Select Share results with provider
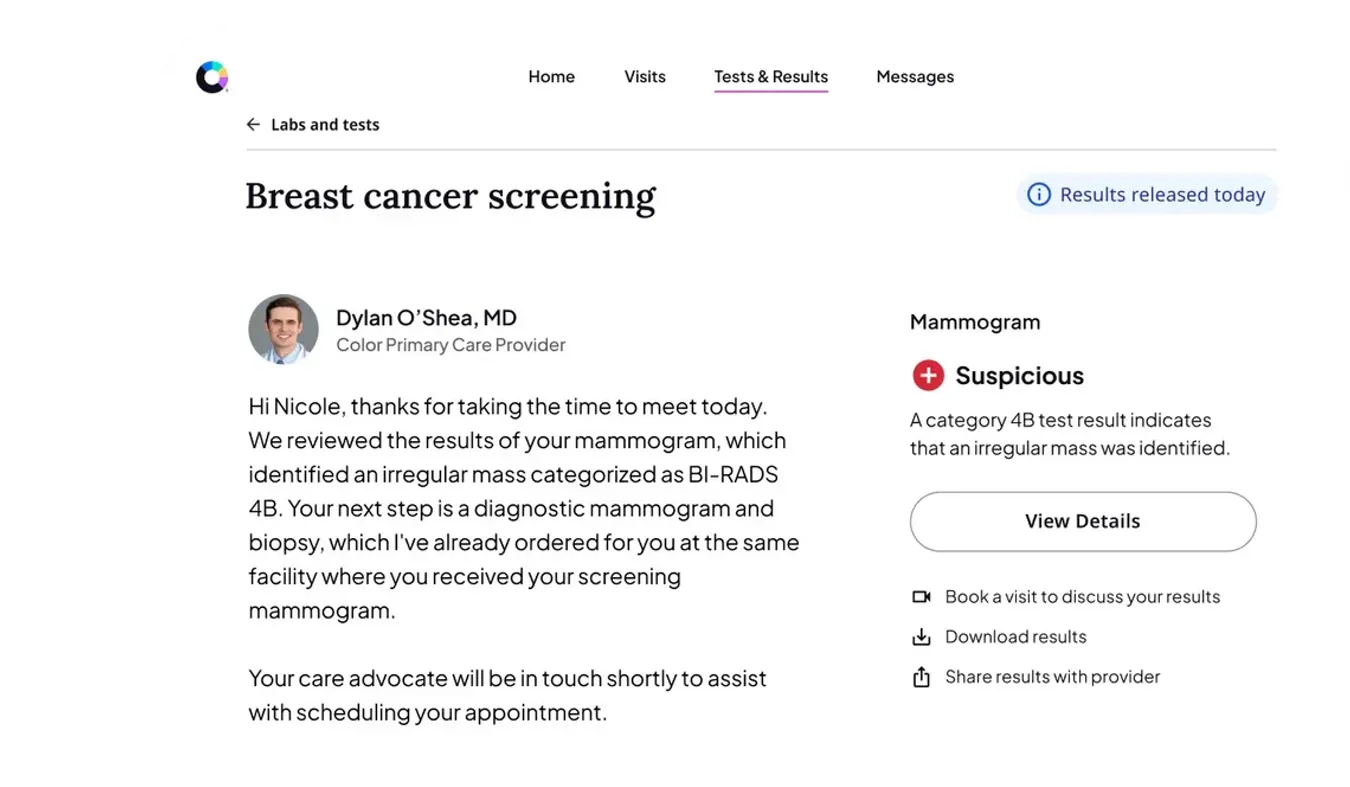 1052,677
